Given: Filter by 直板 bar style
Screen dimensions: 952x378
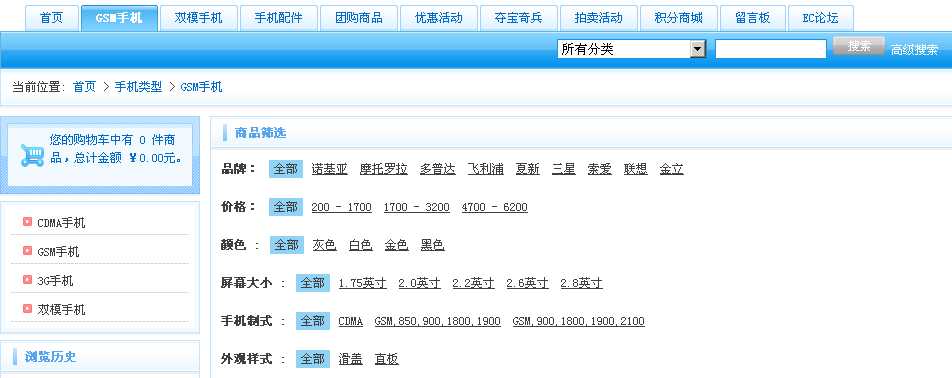Looking at the screenshot, I should pyautogui.click(x=386, y=359).
